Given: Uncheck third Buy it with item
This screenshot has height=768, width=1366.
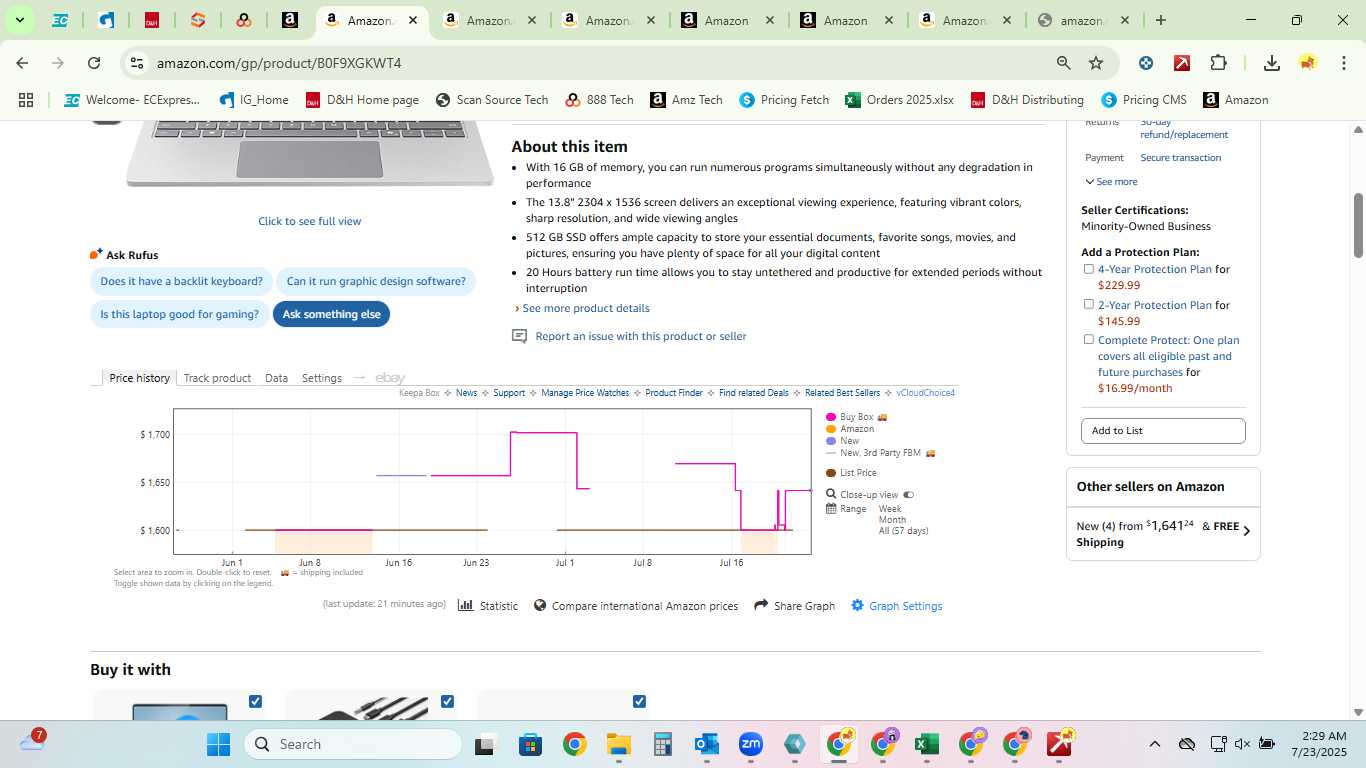Looking at the screenshot, I should tap(639, 701).
